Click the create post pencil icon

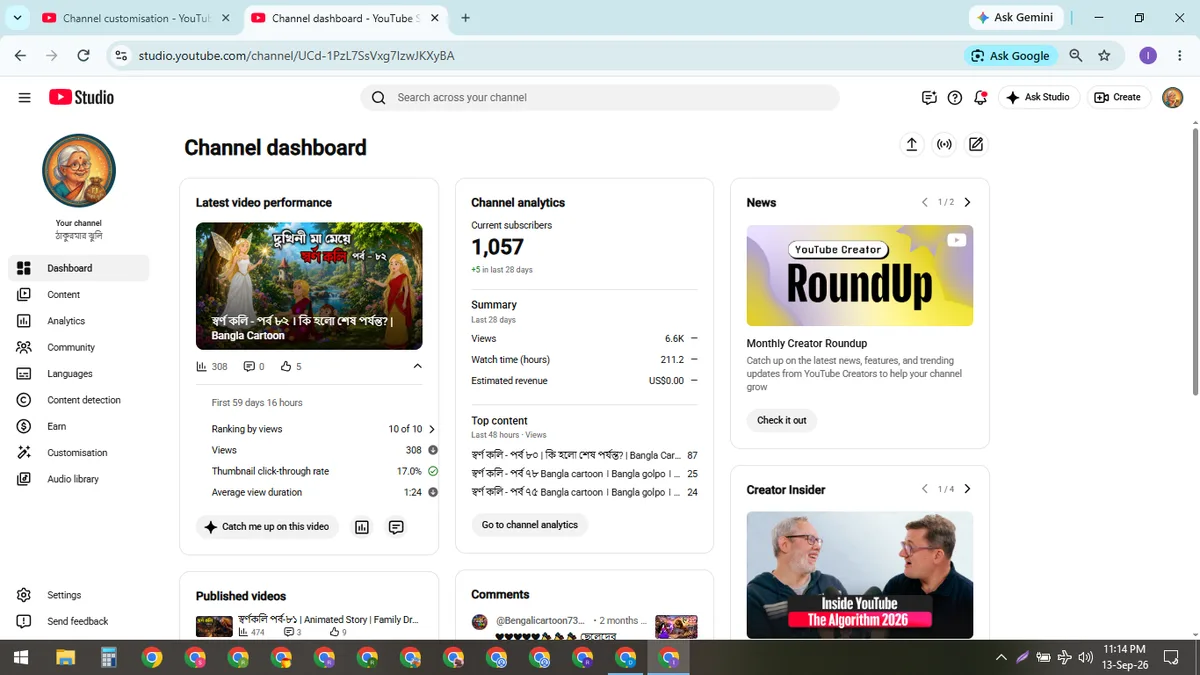976,145
